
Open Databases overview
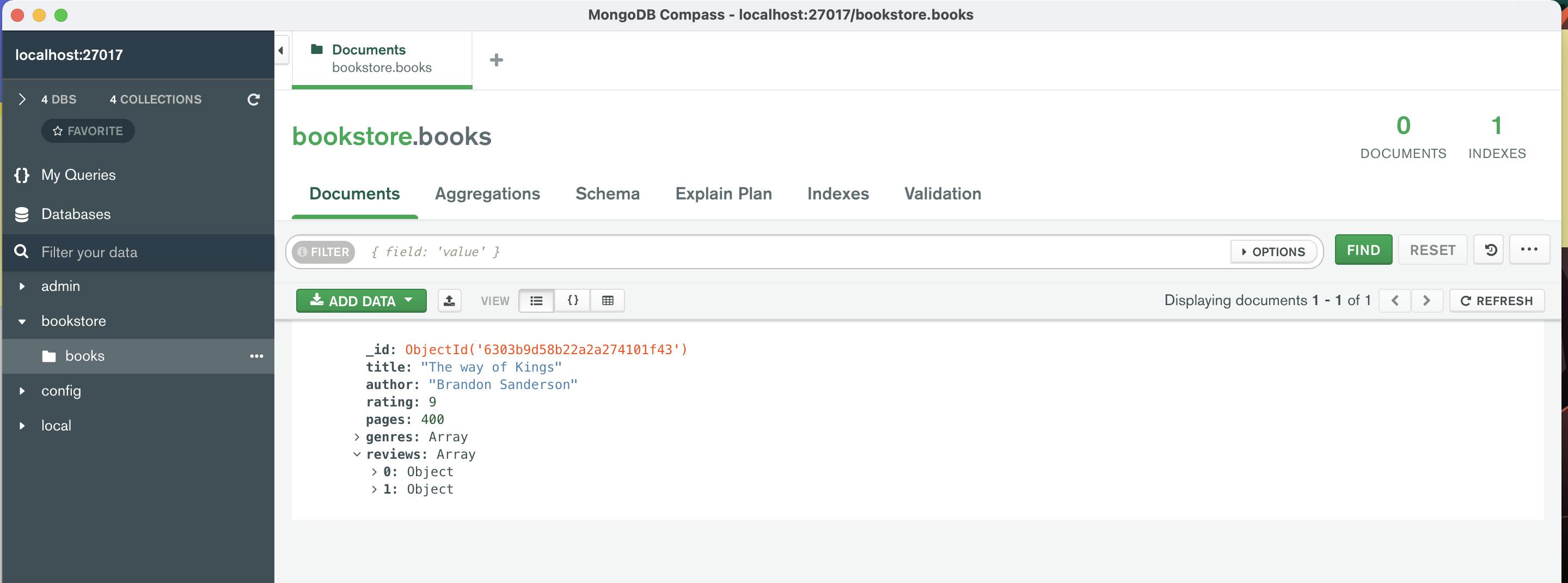(x=76, y=215)
